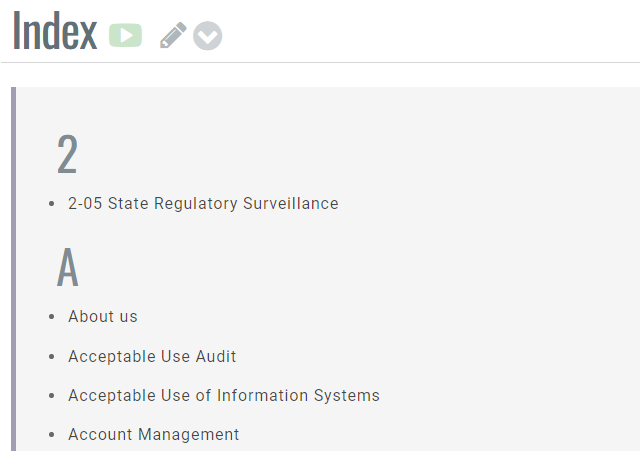Image resolution: width=640 pixels, height=451 pixels.
Task: Click the Index page title
Action: tap(55, 32)
